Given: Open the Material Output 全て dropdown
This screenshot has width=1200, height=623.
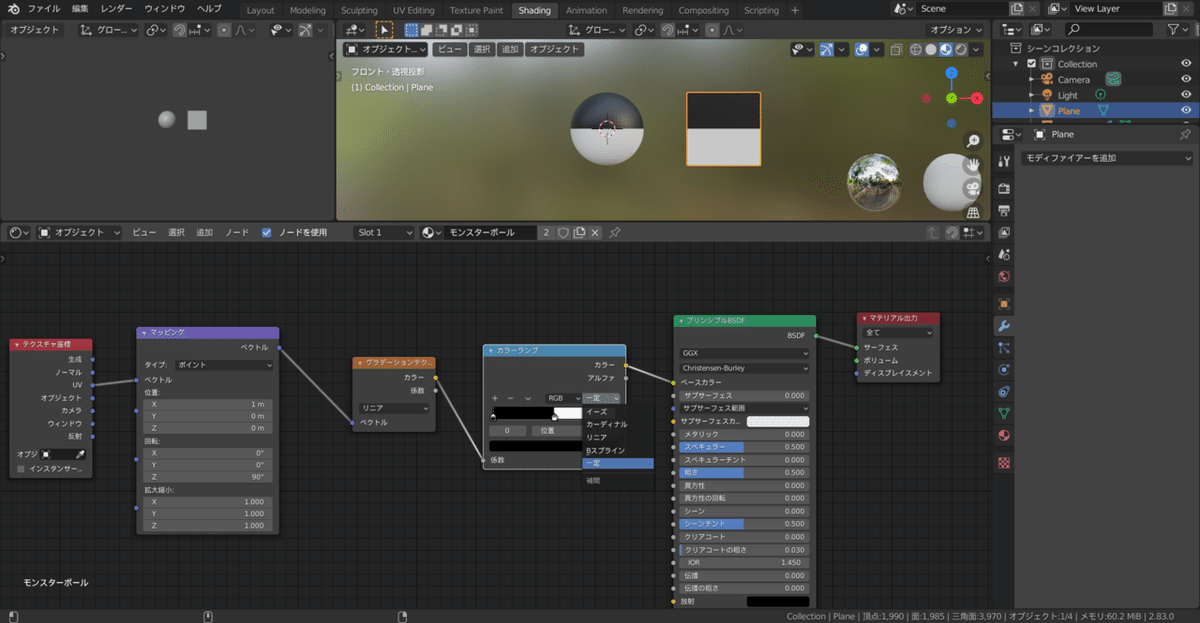Looking at the screenshot, I should point(898,333).
